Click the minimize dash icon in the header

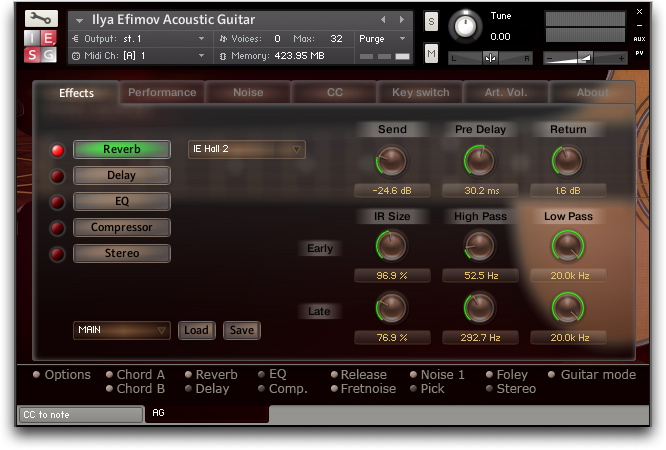click(x=639, y=25)
